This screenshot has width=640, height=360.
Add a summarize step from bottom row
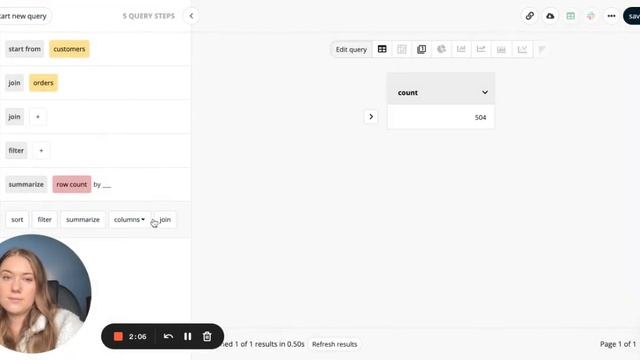pos(83,220)
